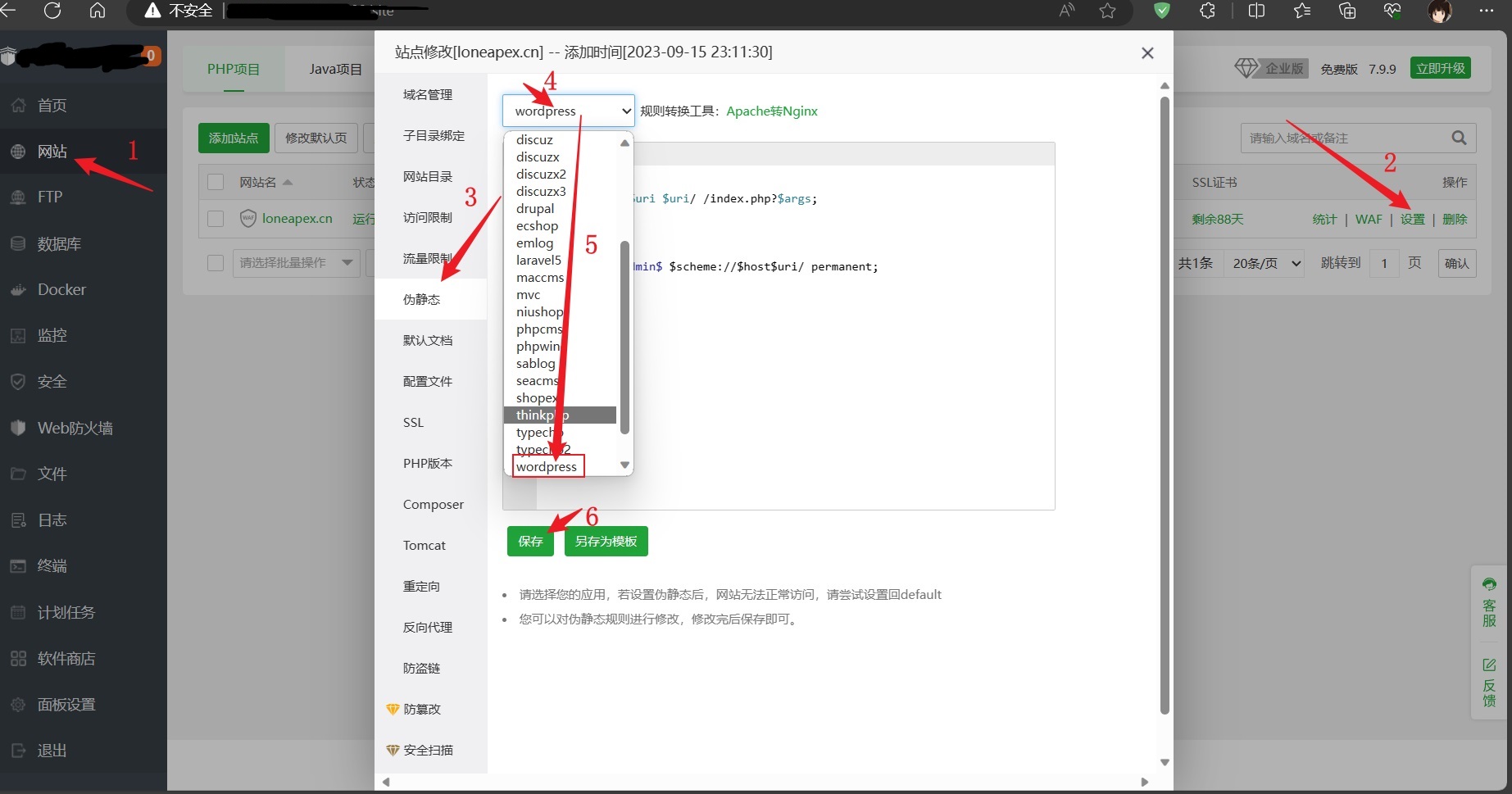Click the search magnifier icon in site search

[1459, 138]
